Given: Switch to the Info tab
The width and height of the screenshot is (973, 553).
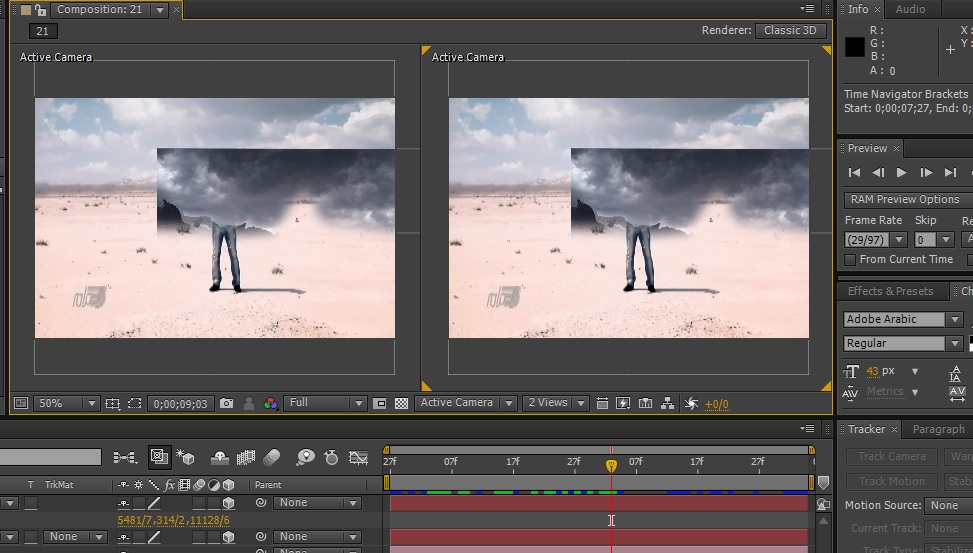Looking at the screenshot, I should [858, 9].
